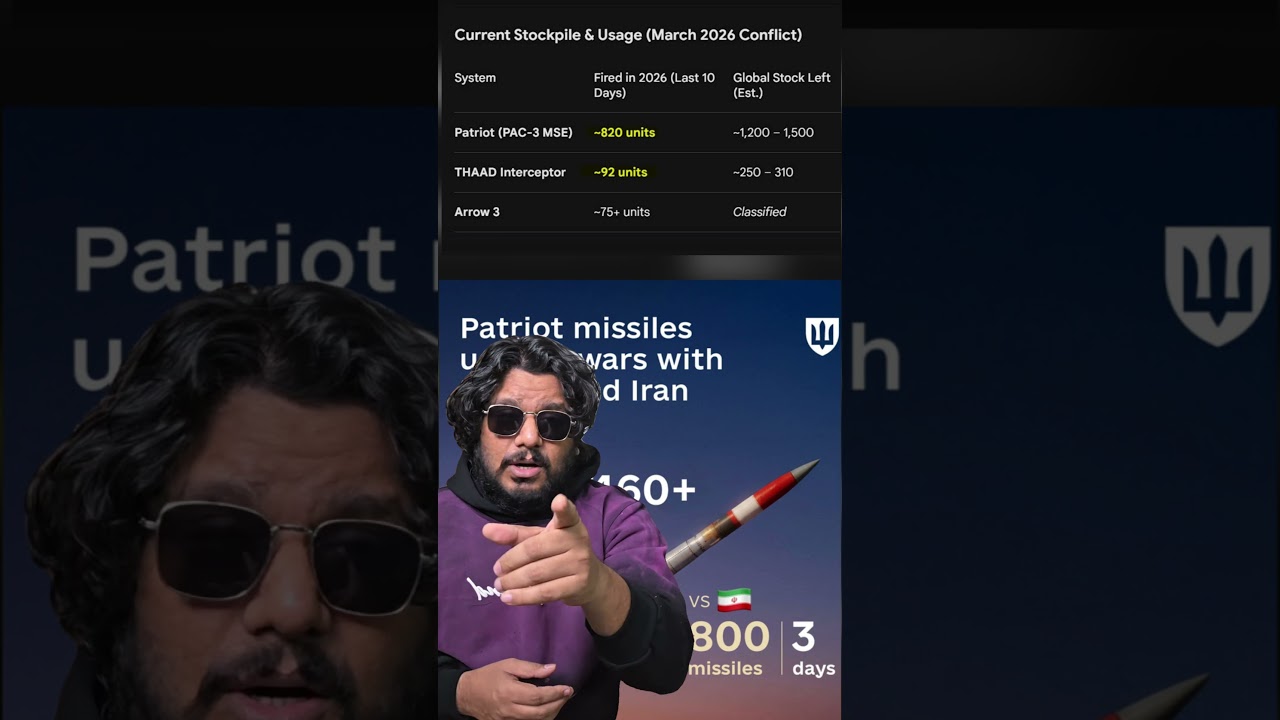Screen dimensions: 1280x720
Task: Select the highlighted ~92 units value
Action: click(620, 172)
